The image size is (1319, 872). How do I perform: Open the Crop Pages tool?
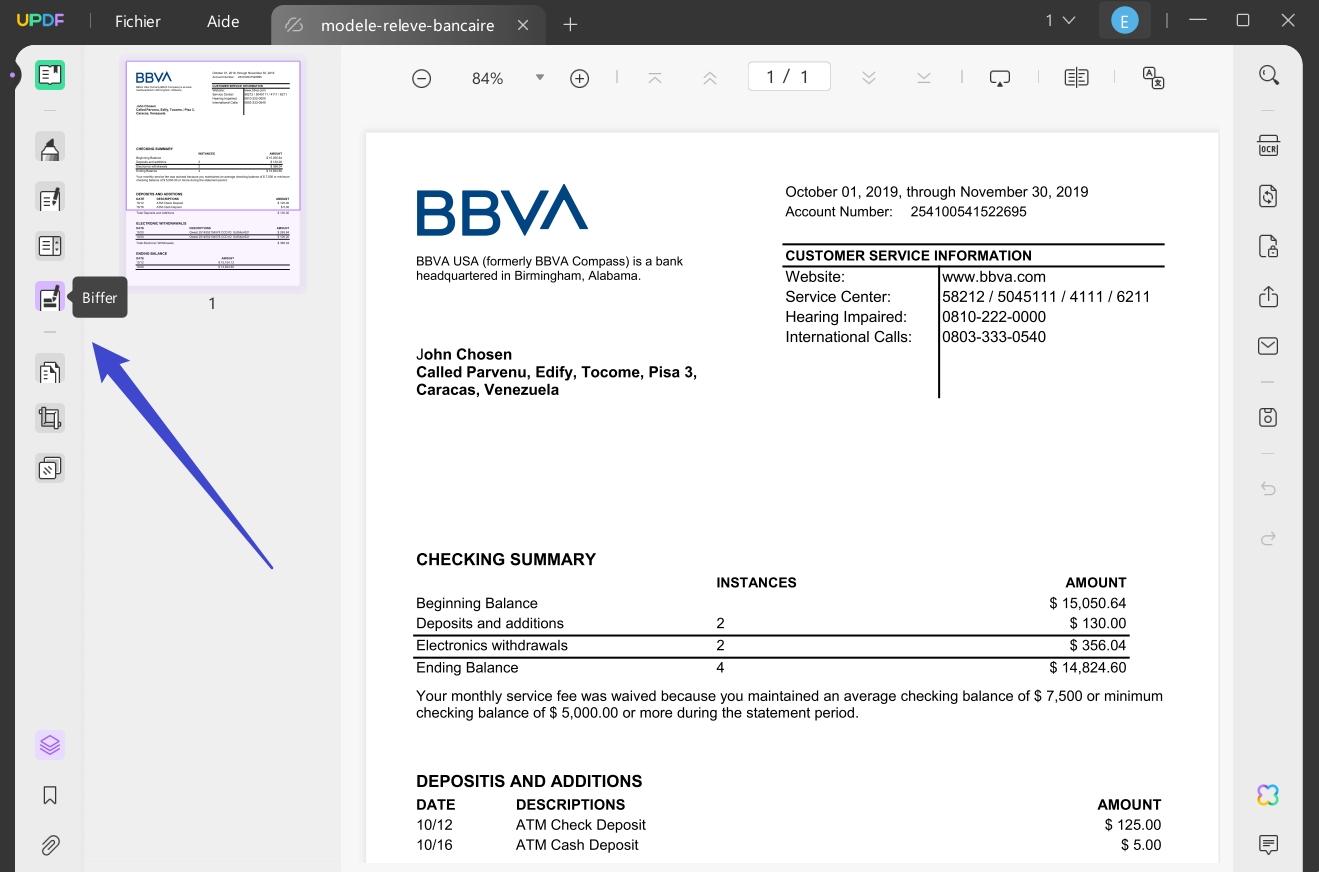(x=50, y=418)
